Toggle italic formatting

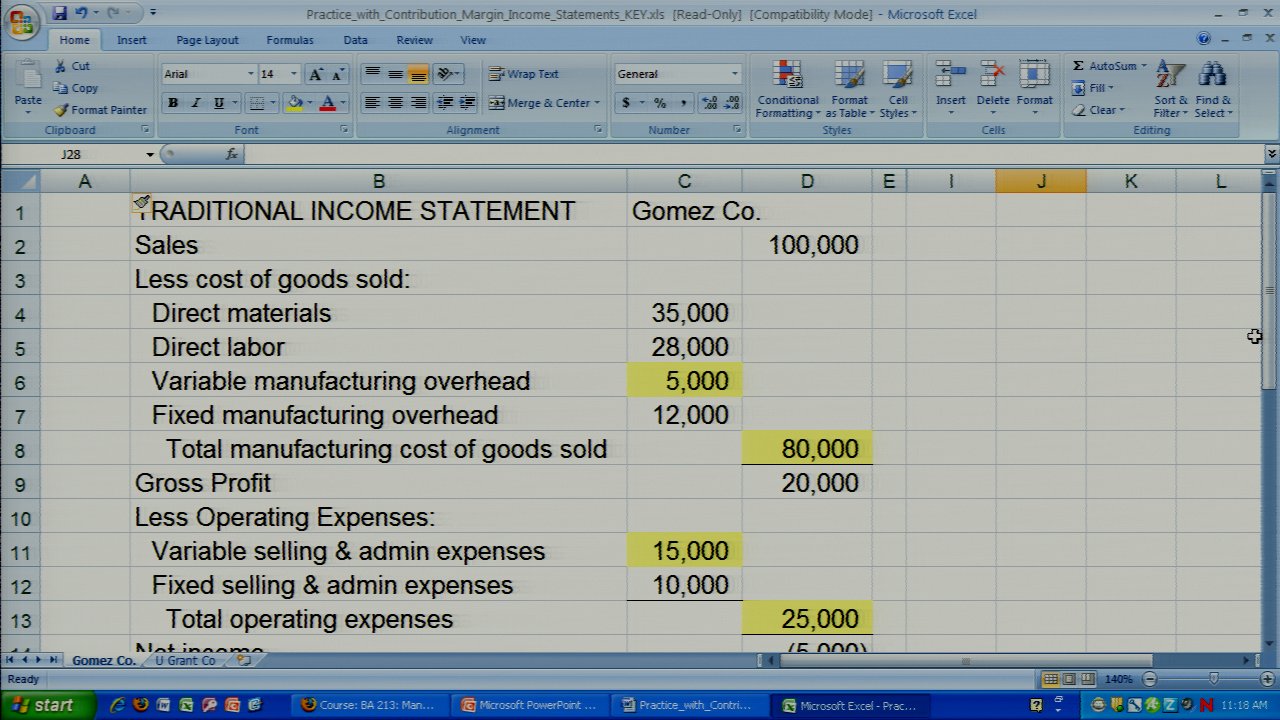click(x=196, y=103)
